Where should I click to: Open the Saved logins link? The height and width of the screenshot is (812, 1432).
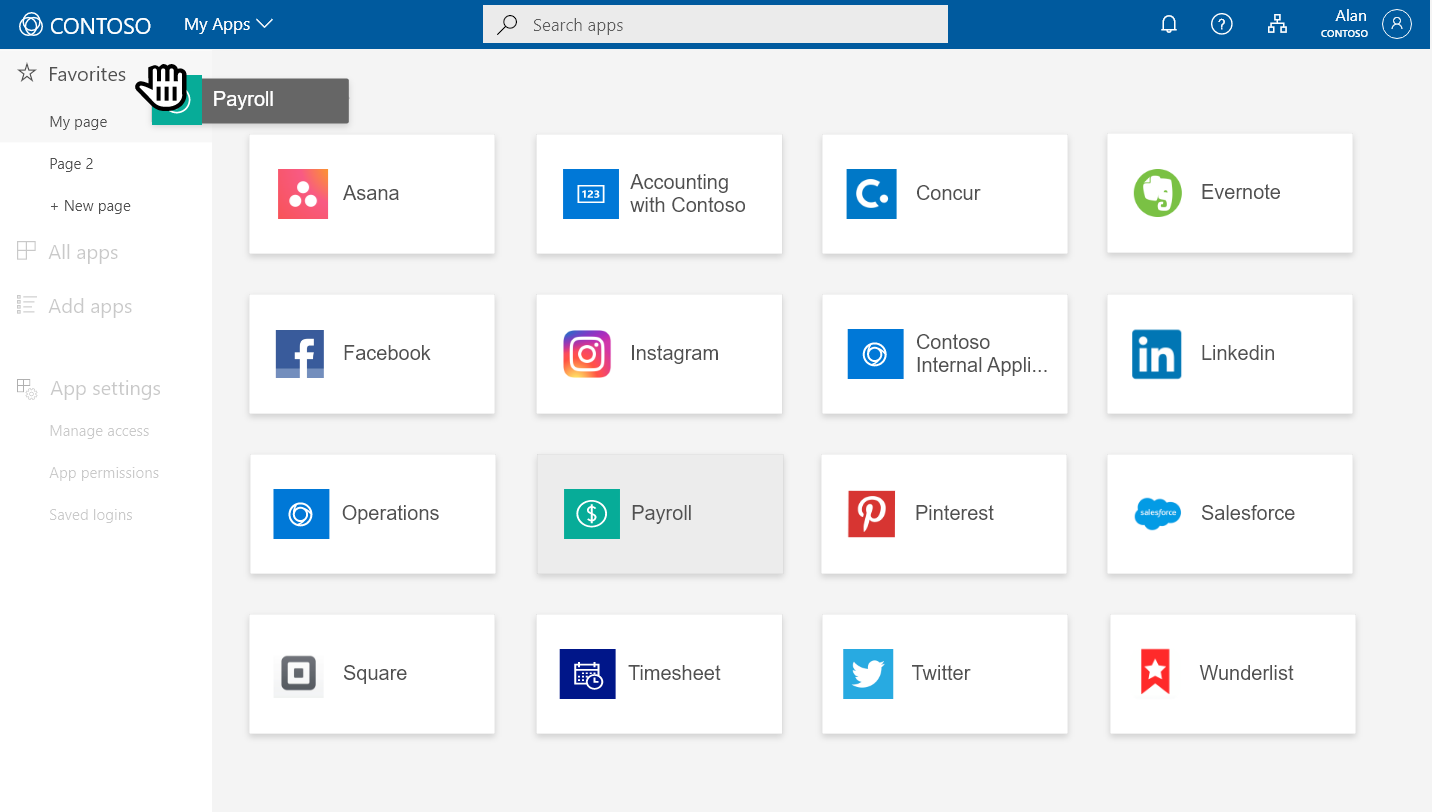[x=91, y=515]
